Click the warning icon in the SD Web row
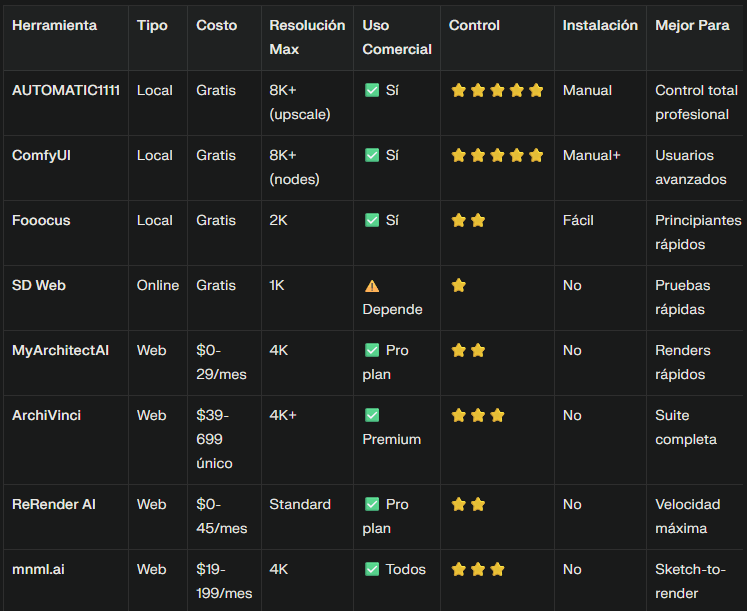This screenshot has height=611, width=747. [x=372, y=285]
